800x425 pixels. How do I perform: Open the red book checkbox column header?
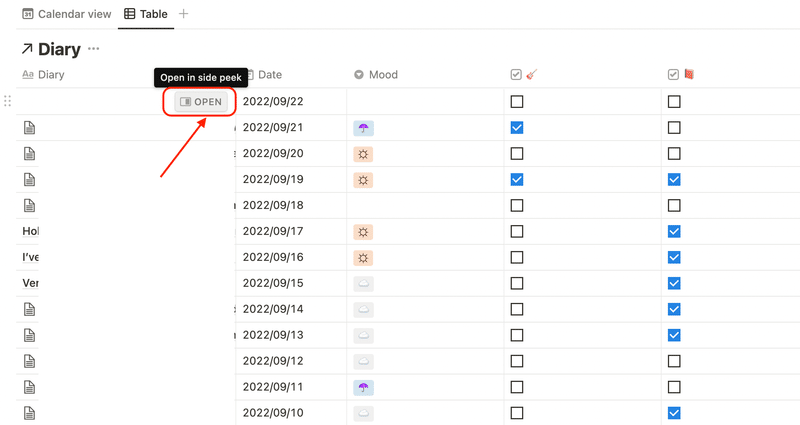click(682, 74)
